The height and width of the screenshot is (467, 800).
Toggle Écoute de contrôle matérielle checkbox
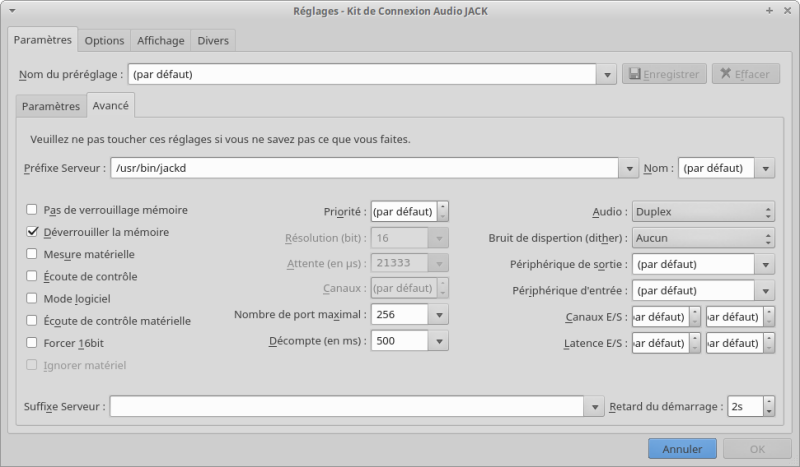[x=32, y=321]
